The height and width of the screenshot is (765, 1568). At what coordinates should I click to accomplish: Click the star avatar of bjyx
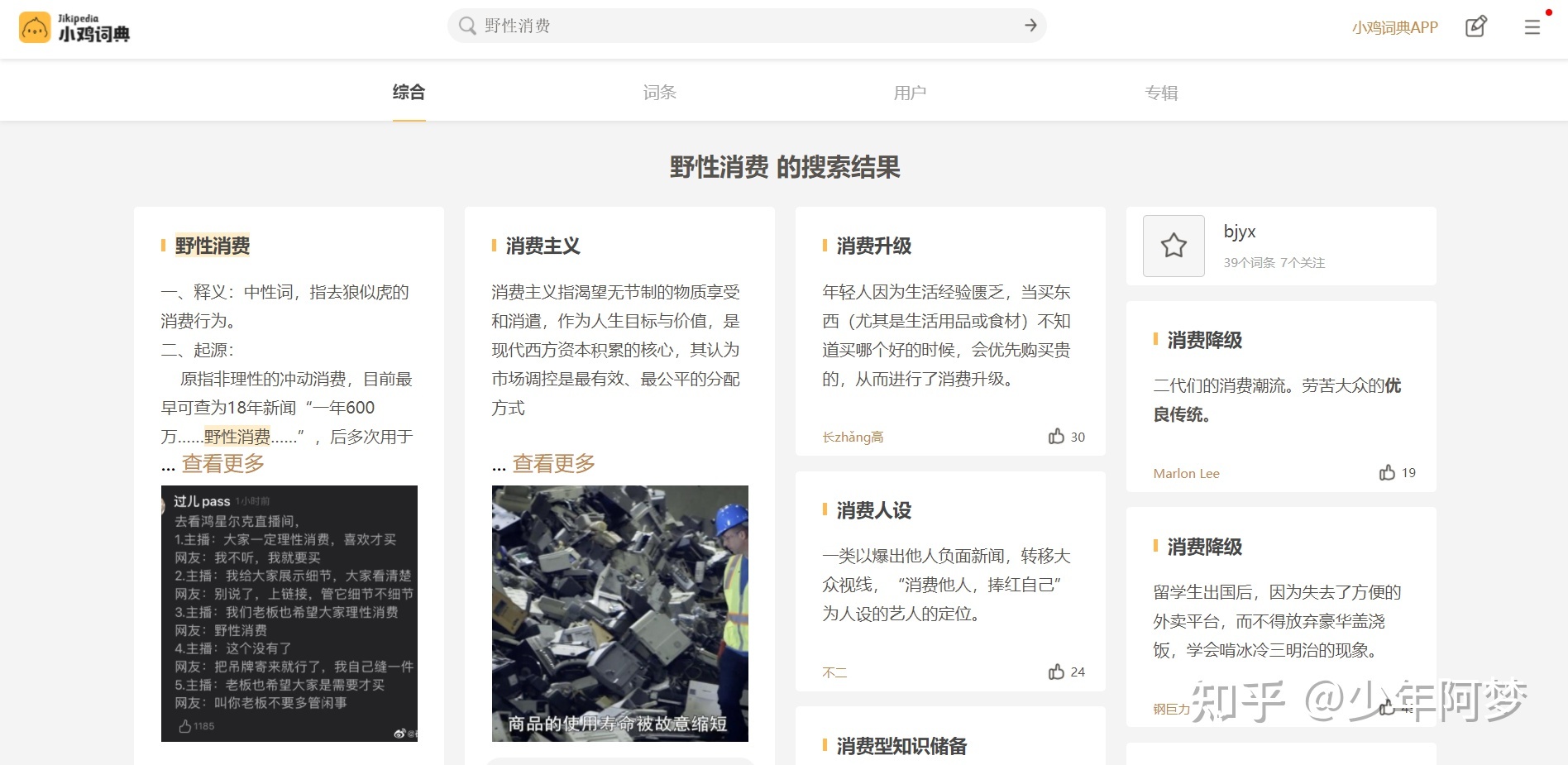click(x=1174, y=246)
